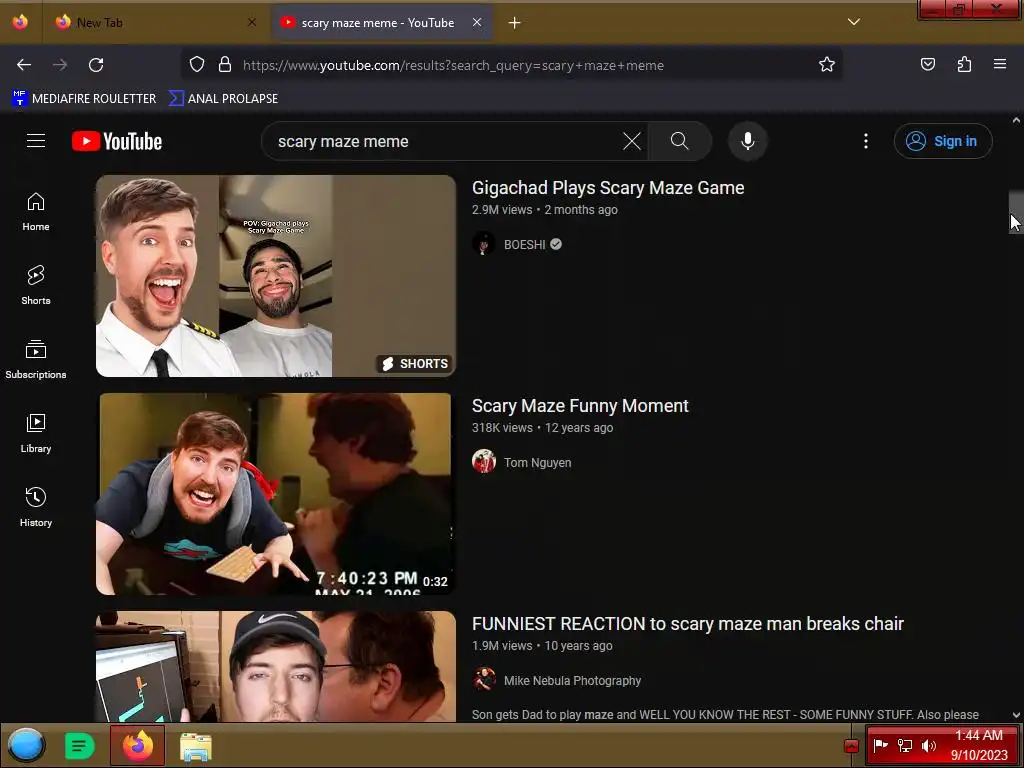Image resolution: width=1024 pixels, height=768 pixels.
Task: Open Shorts in the sidebar
Action: coord(36,286)
